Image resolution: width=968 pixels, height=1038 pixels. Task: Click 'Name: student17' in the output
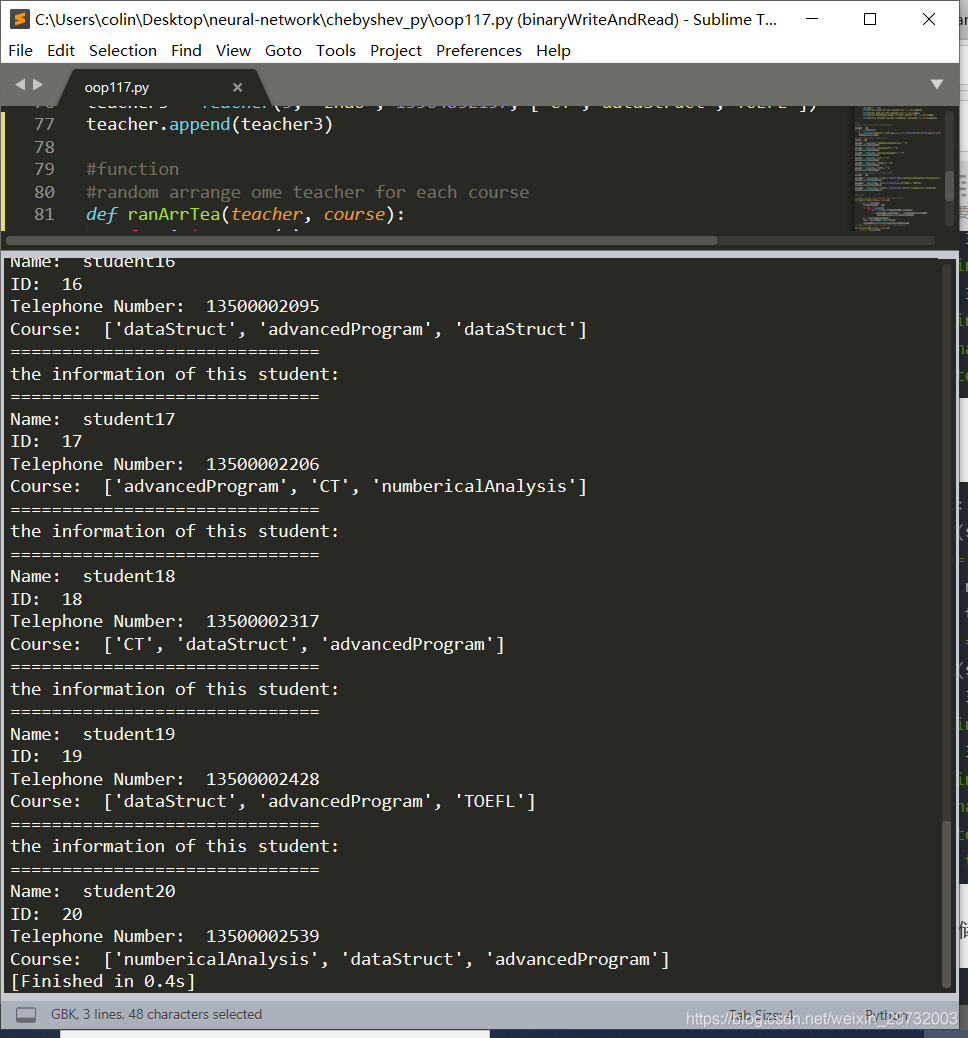pos(93,419)
